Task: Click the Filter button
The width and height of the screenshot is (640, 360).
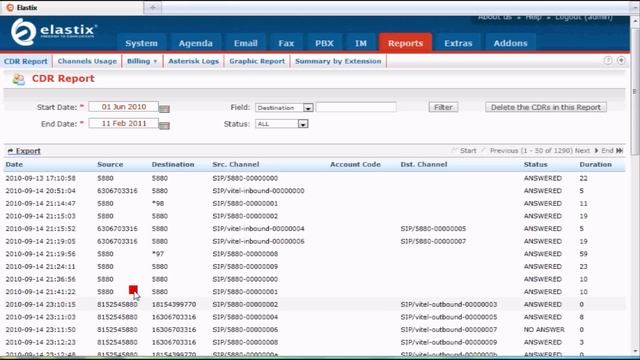Action: point(443,107)
